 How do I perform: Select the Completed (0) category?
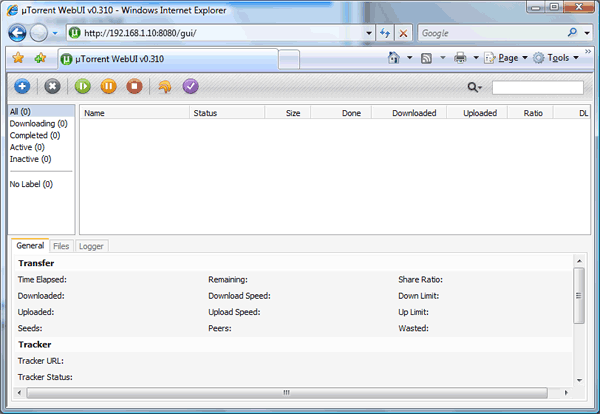(41, 135)
